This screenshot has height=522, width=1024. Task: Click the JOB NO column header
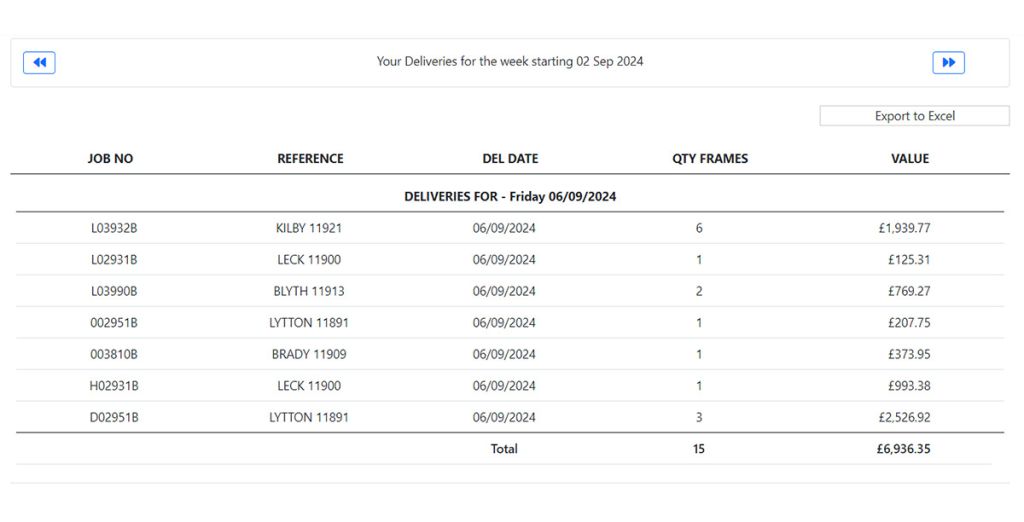pos(110,158)
